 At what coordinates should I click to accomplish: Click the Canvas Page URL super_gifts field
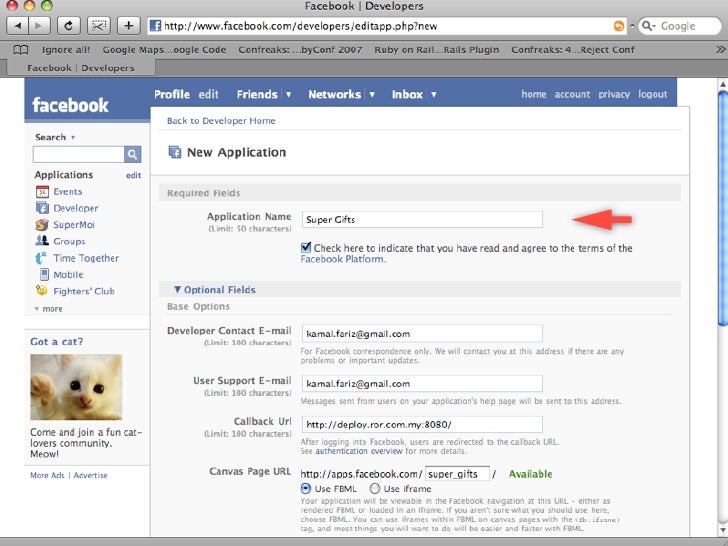[457, 474]
